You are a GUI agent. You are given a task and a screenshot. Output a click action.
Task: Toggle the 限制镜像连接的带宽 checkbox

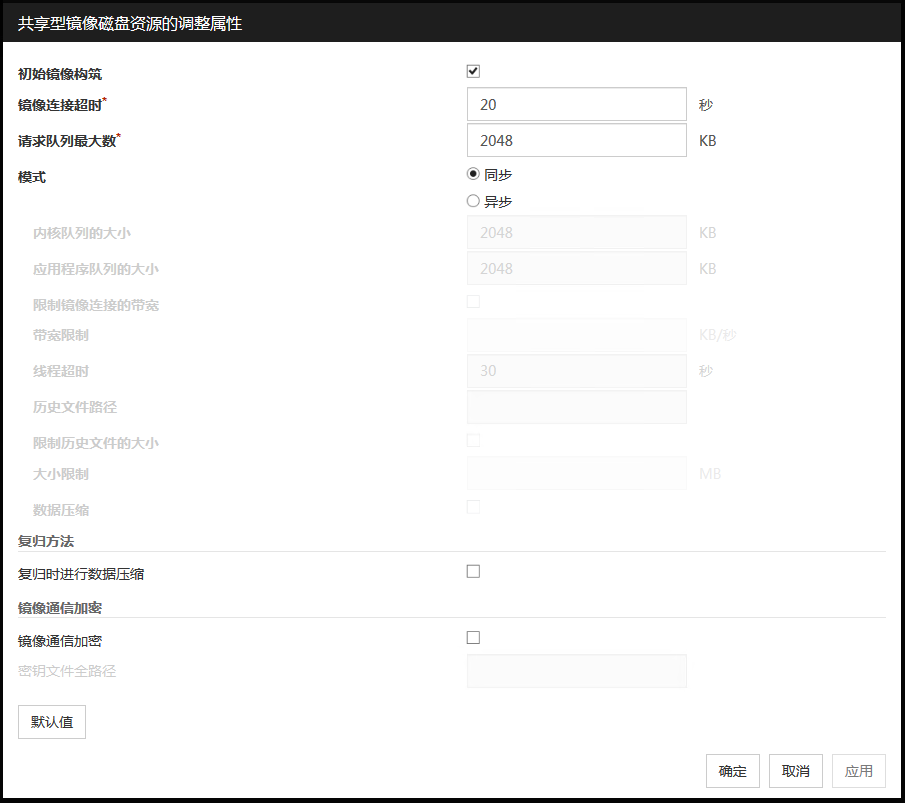point(473,302)
